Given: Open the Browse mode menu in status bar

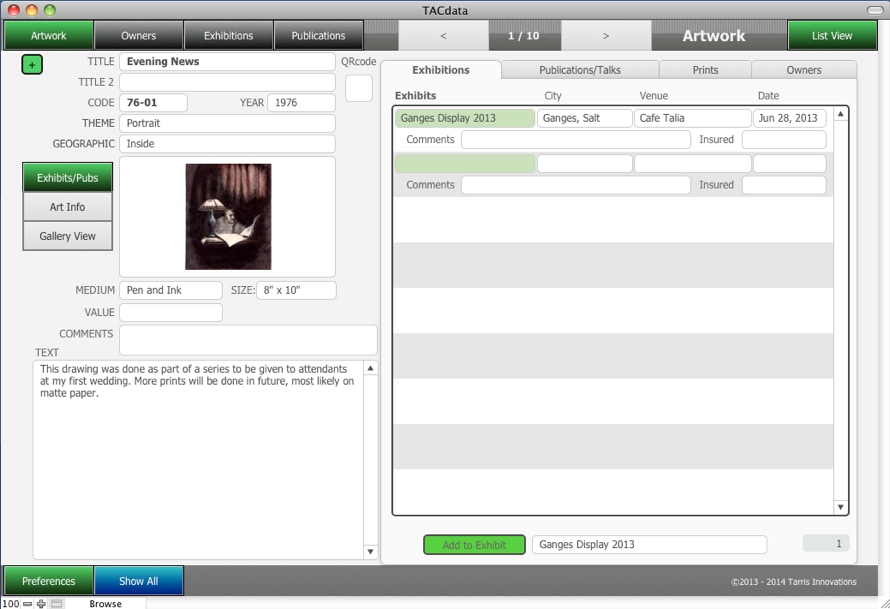Looking at the screenshot, I should click(x=105, y=603).
